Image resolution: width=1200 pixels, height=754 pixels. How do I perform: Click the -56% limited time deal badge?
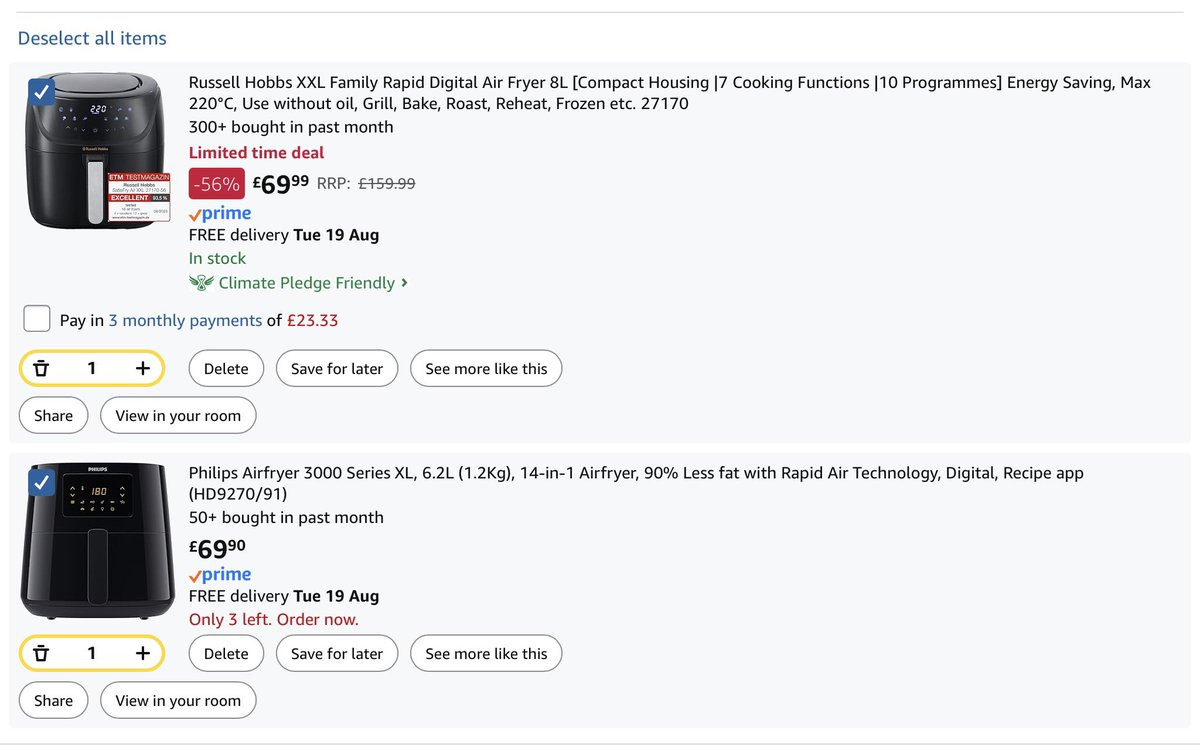pos(216,184)
